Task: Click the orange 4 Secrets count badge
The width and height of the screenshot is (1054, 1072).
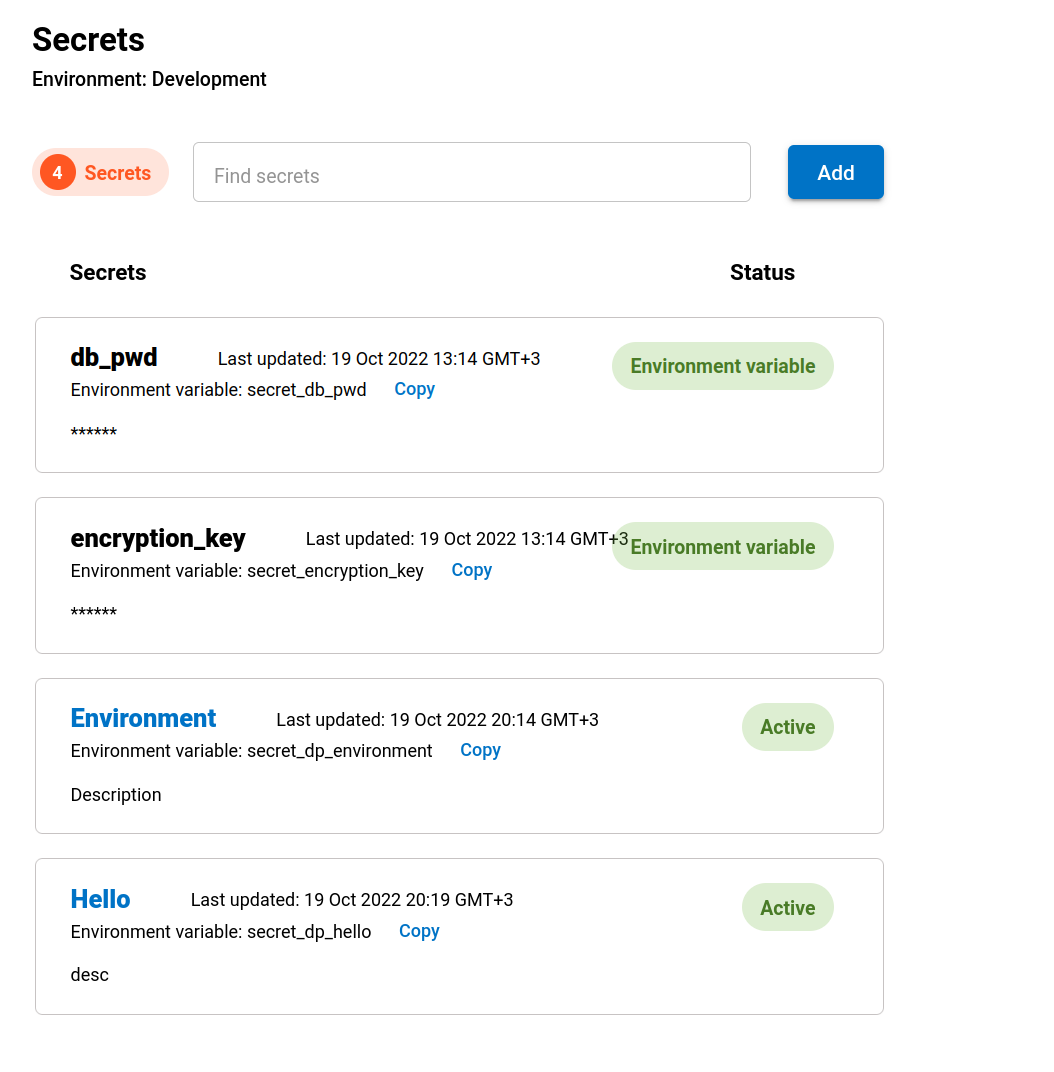Action: click(x=100, y=172)
